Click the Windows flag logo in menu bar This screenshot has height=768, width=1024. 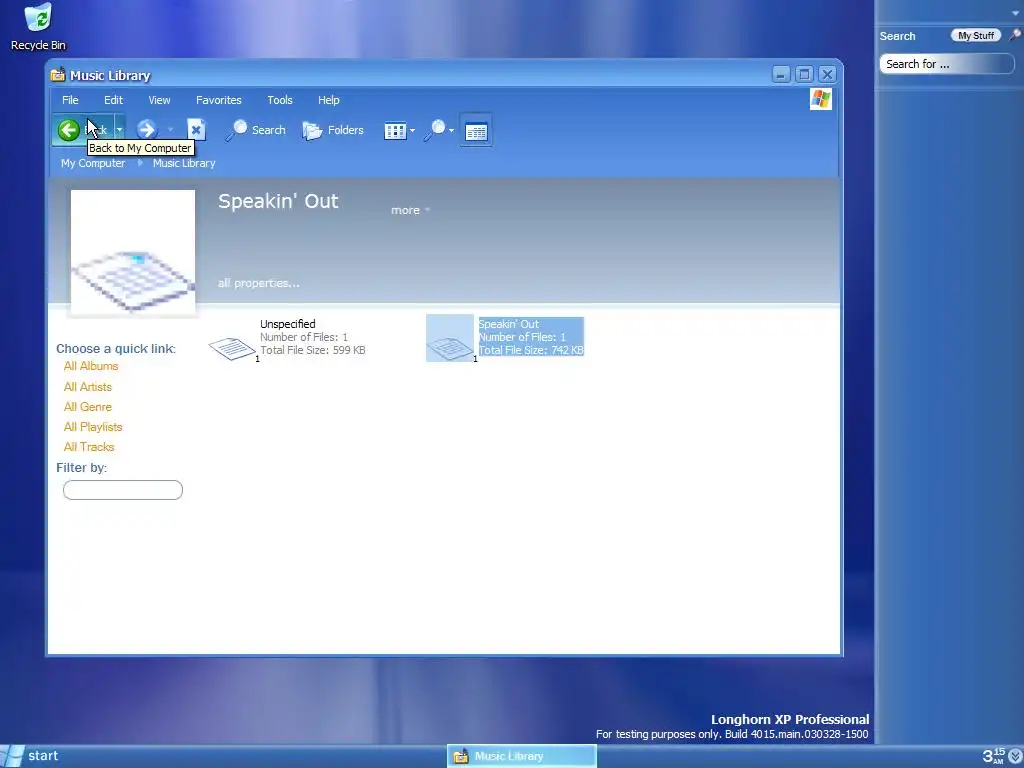pyautogui.click(x=820, y=99)
